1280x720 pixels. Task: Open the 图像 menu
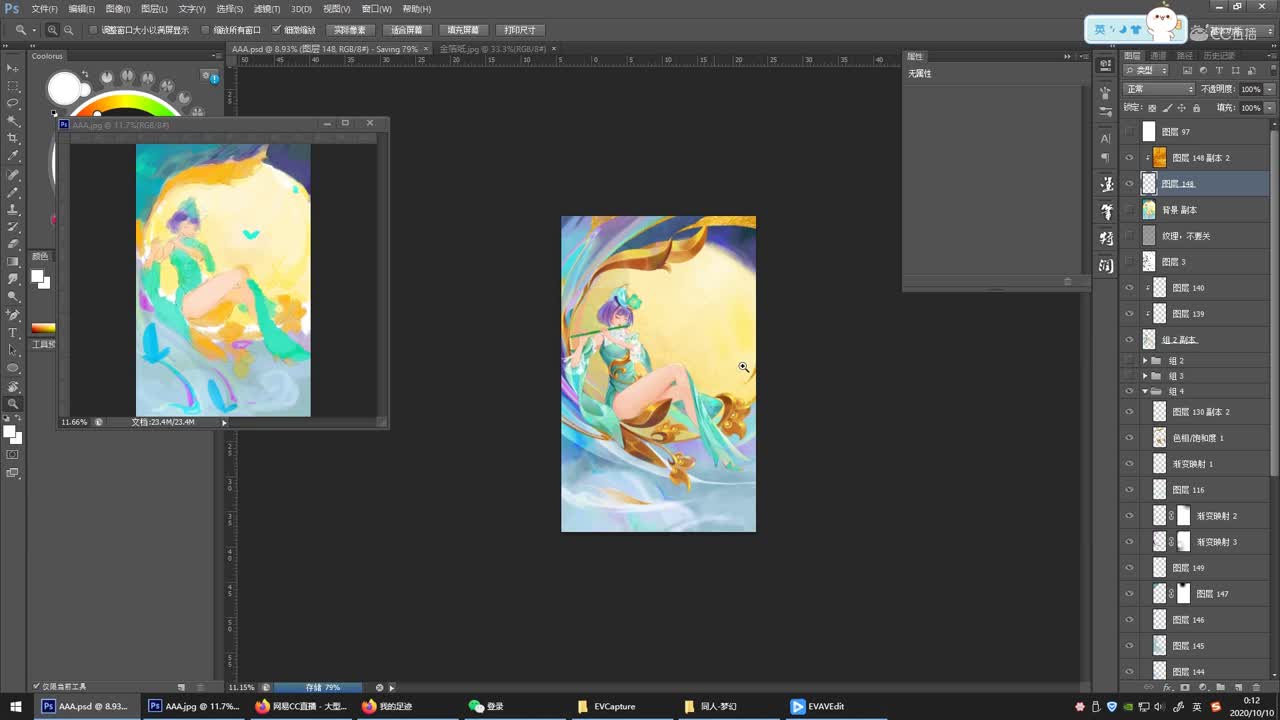pyautogui.click(x=118, y=9)
